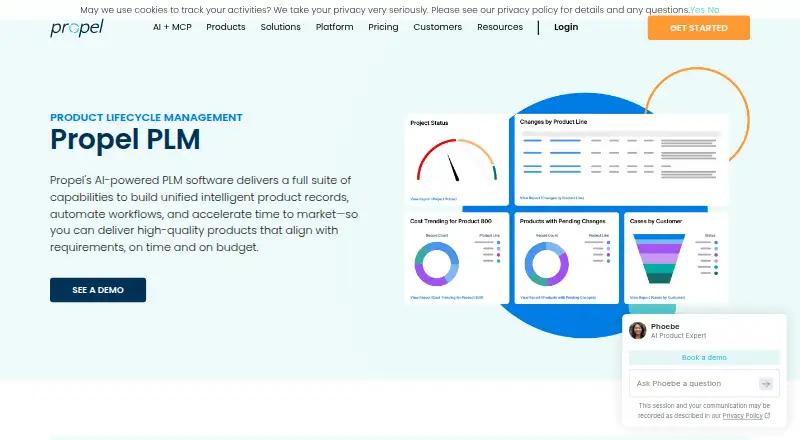Open the Platform menu
The width and height of the screenshot is (800, 440).
pos(334,27)
